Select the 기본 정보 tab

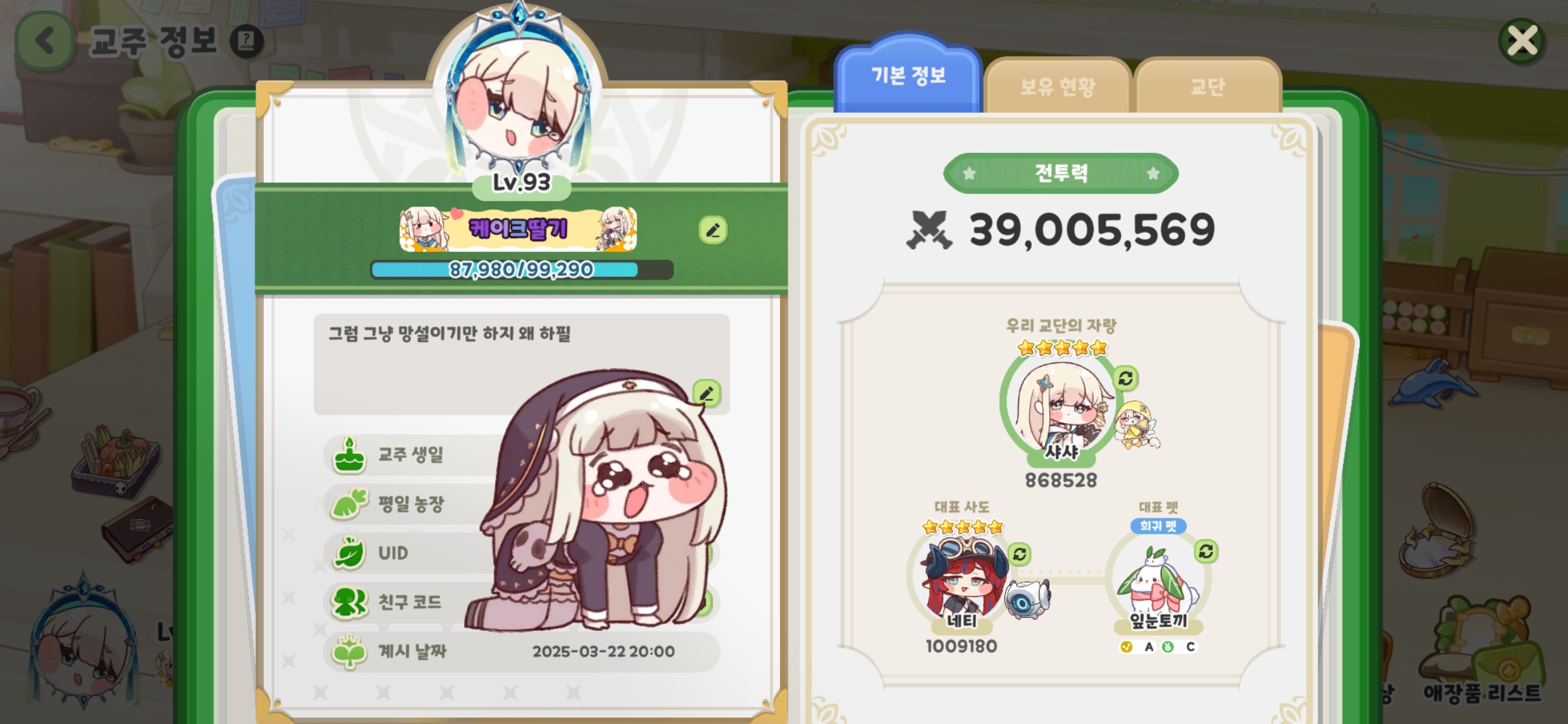[908, 75]
